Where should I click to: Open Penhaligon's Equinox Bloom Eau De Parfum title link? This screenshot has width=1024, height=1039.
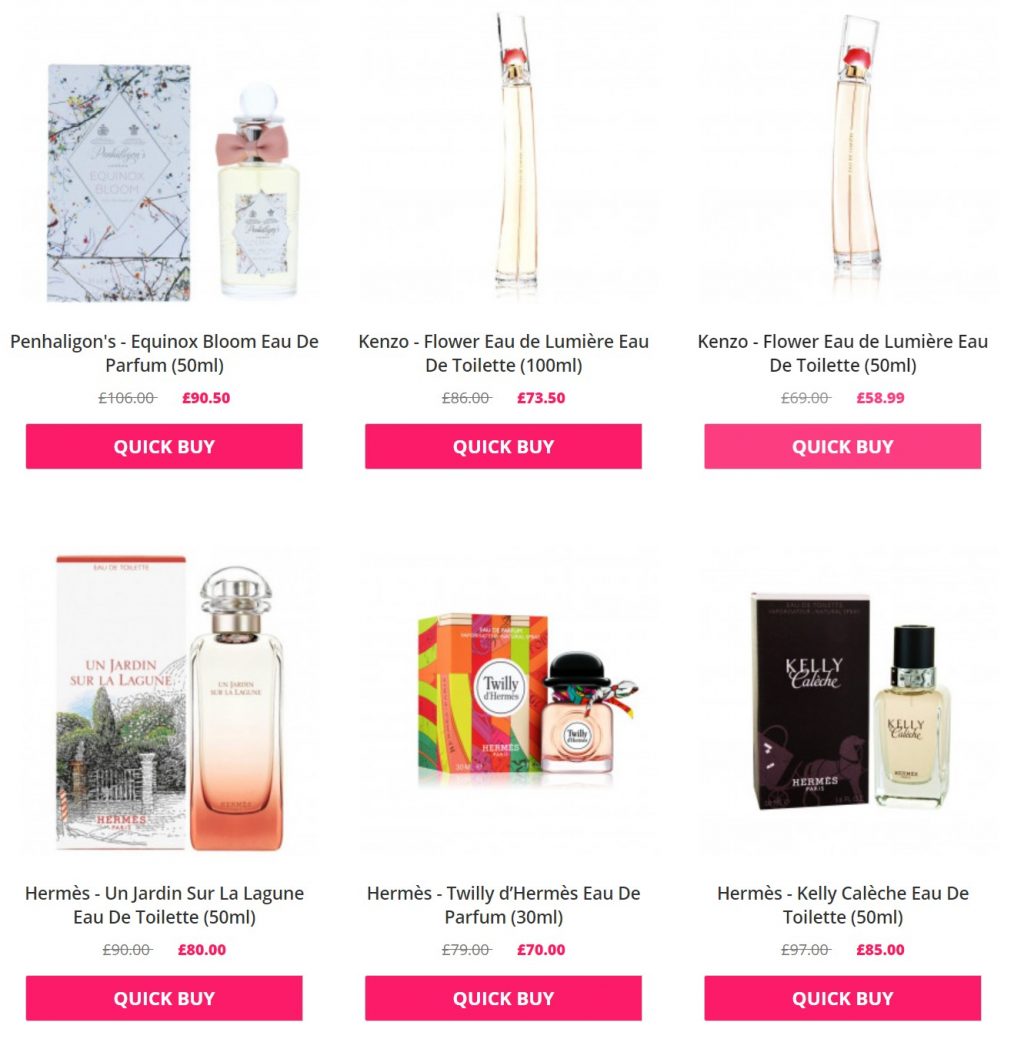click(164, 353)
